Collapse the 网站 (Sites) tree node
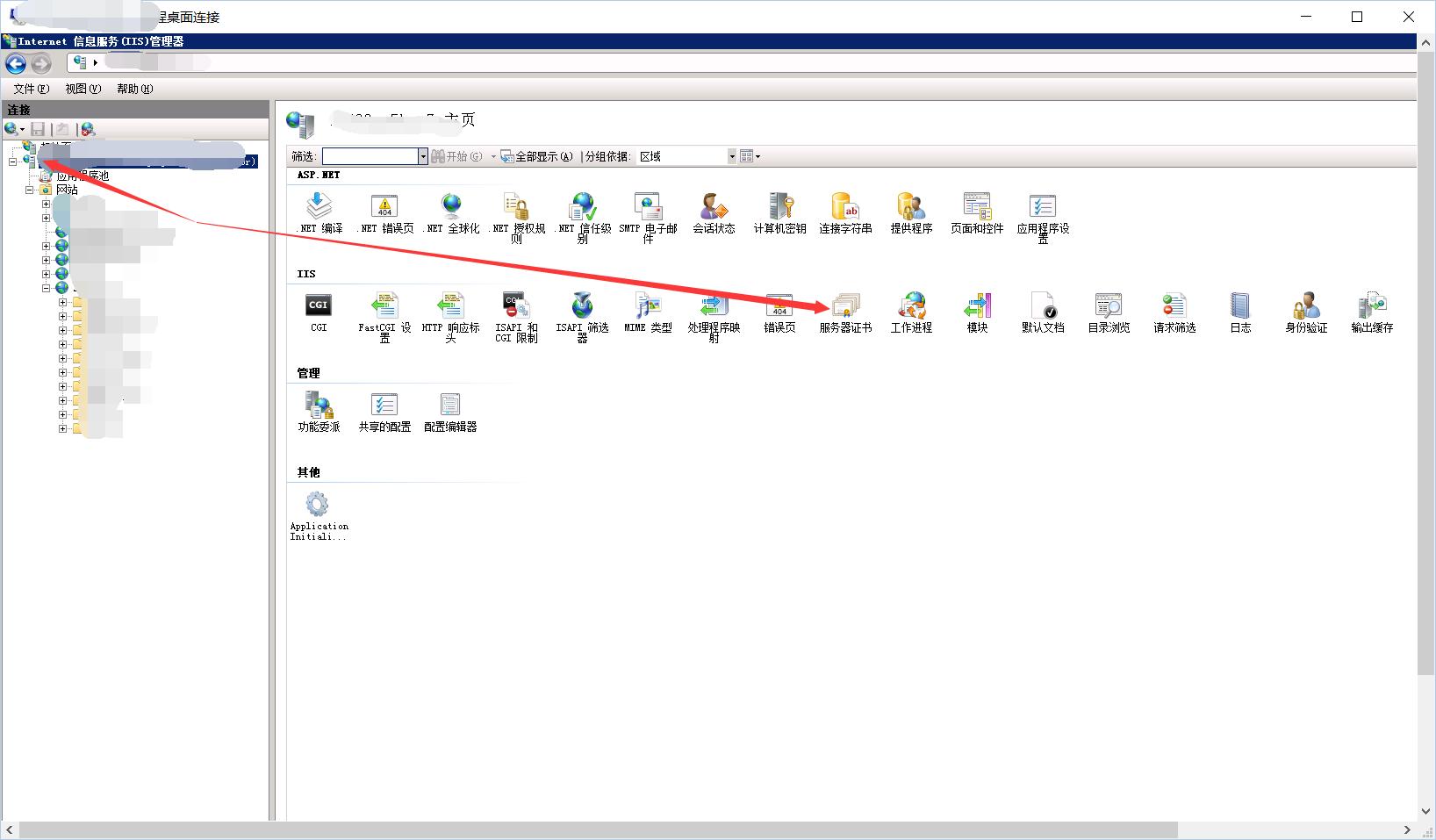 pos(30,190)
